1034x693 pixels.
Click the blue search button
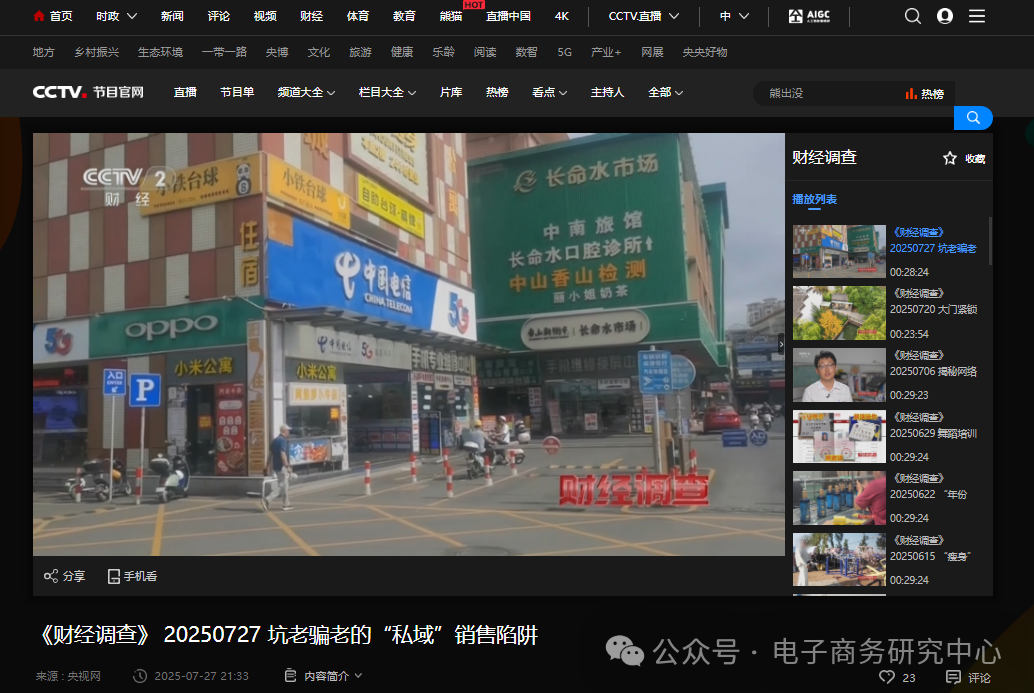tap(972, 117)
